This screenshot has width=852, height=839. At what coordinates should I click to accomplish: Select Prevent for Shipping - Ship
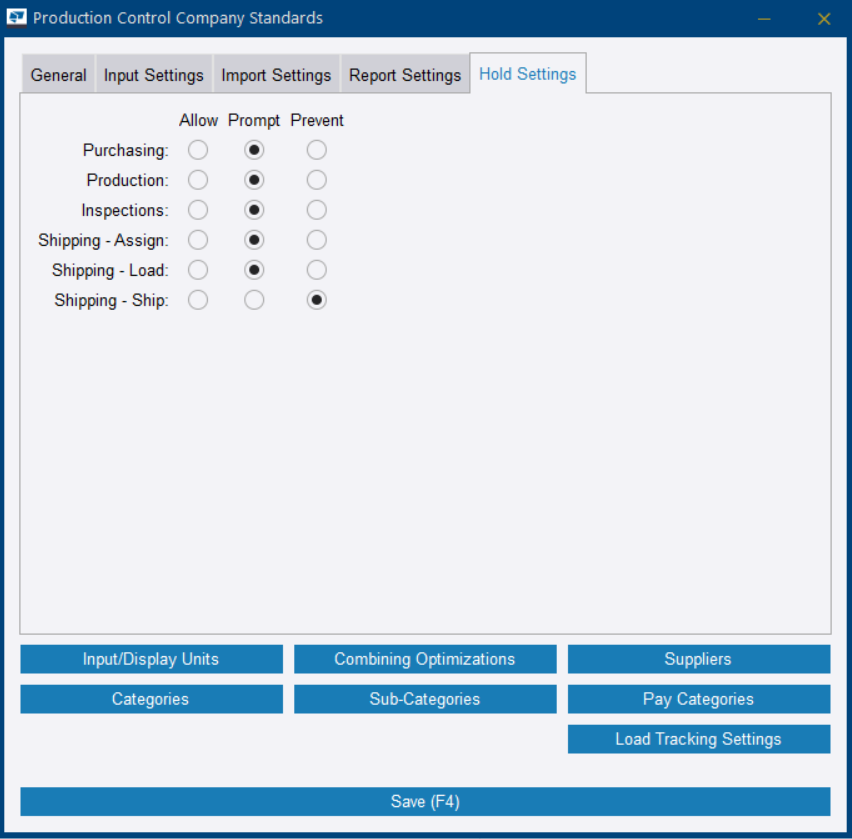click(x=317, y=300)
